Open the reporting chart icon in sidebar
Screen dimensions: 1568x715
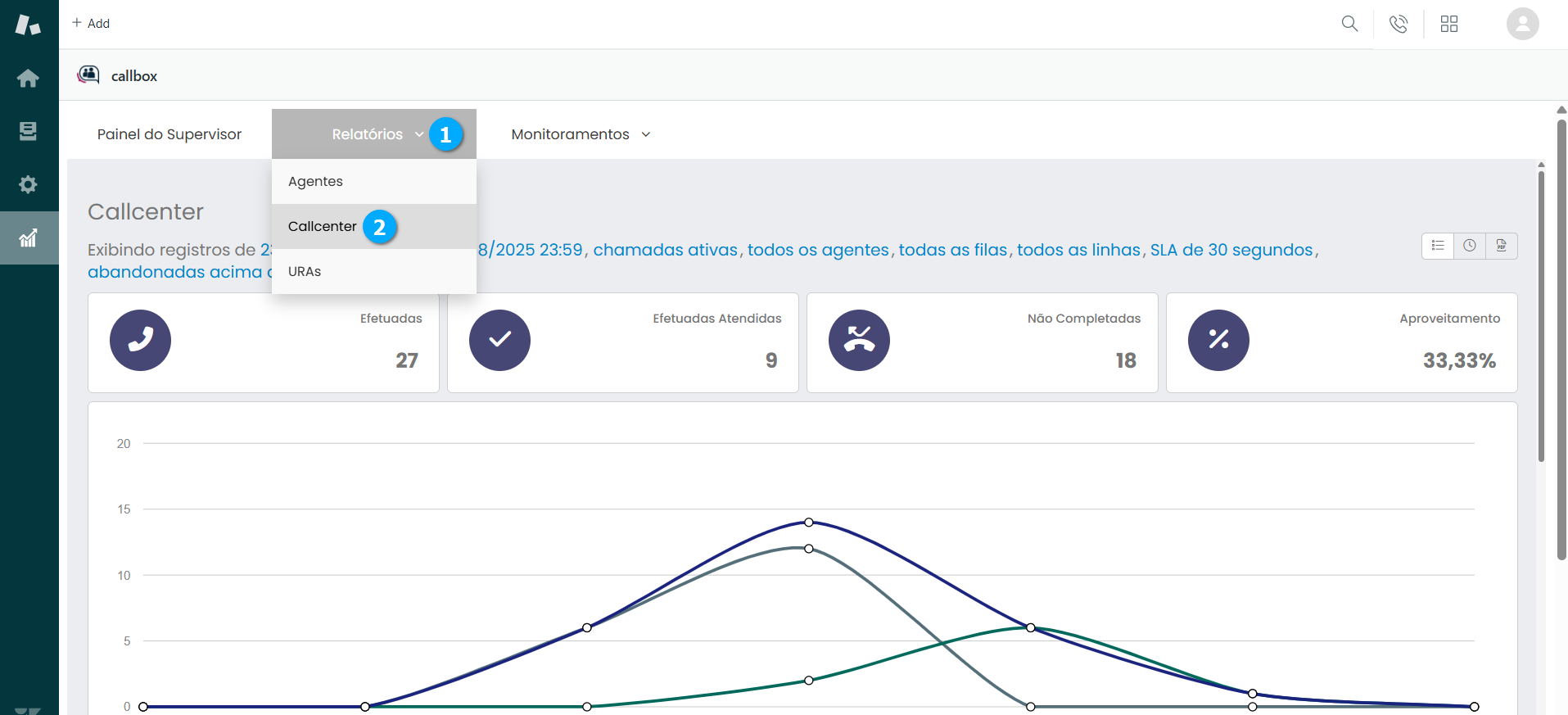click(28, 238)
